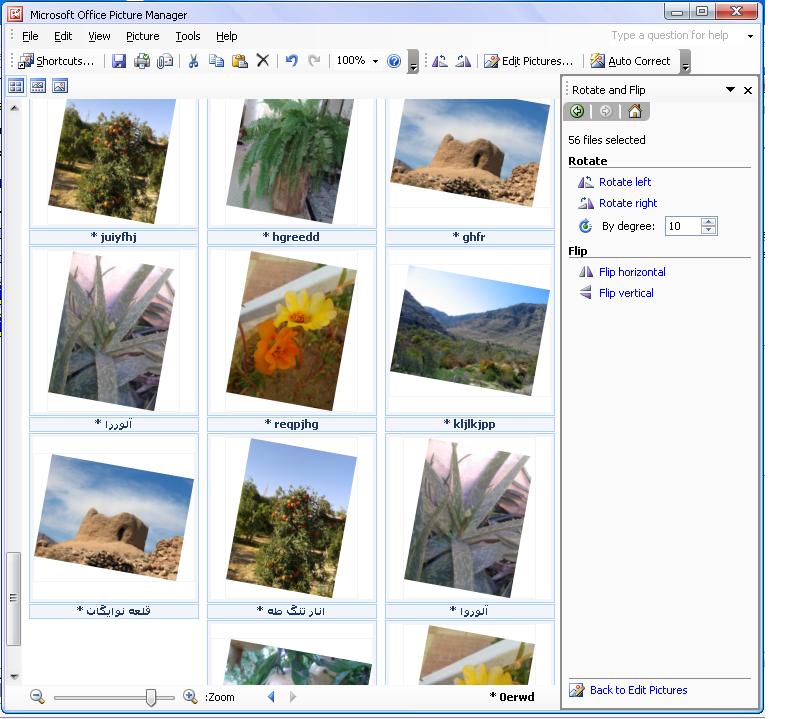The height and width of the screenshot is (719, 786).
Task: Click the hgreedd filename label
Action: [x=292, y=237]
